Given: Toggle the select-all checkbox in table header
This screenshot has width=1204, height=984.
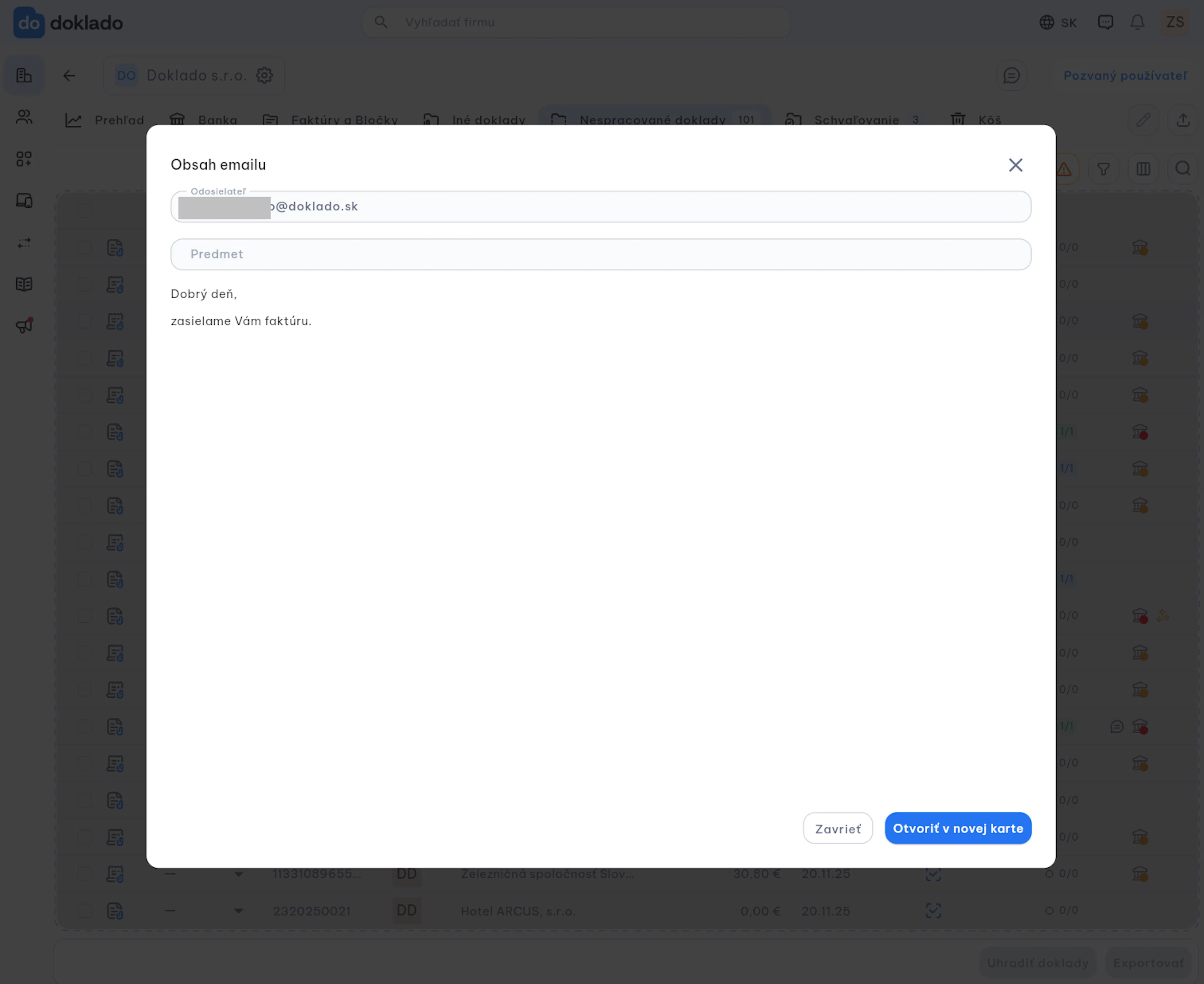Looking at the screenshot, I should pos(85,211).
